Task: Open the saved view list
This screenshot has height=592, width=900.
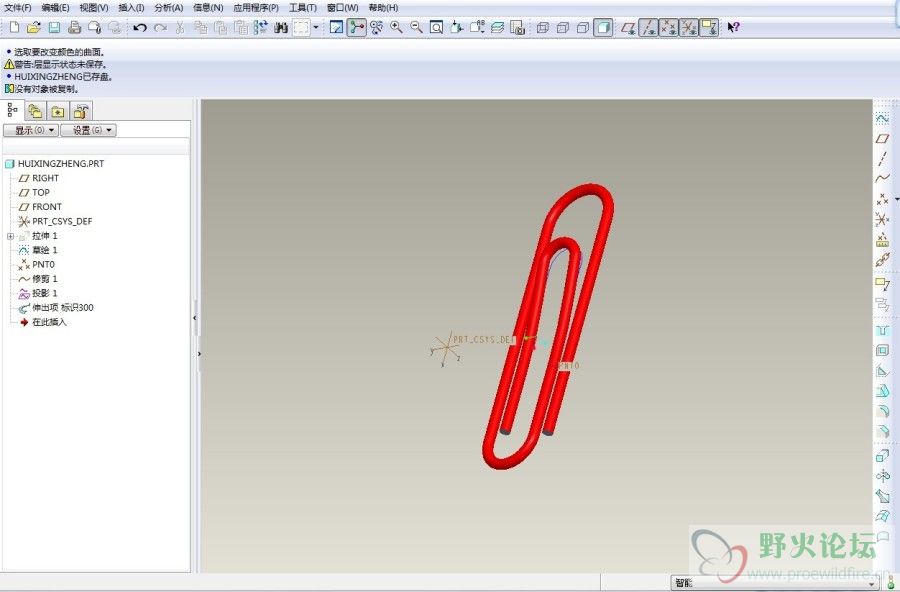Action: [477, 27]
